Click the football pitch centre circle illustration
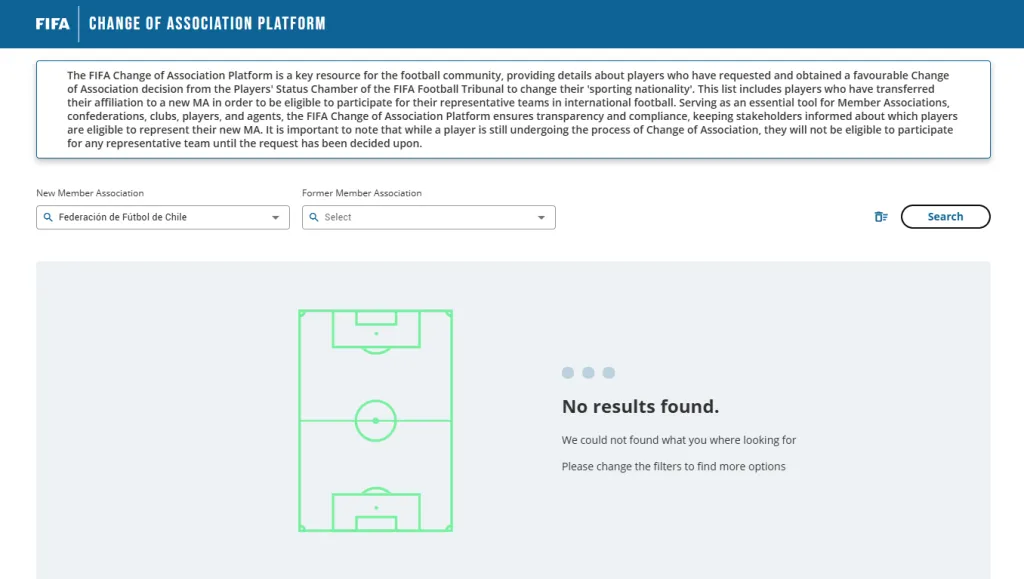 click(x=376, y=420)
